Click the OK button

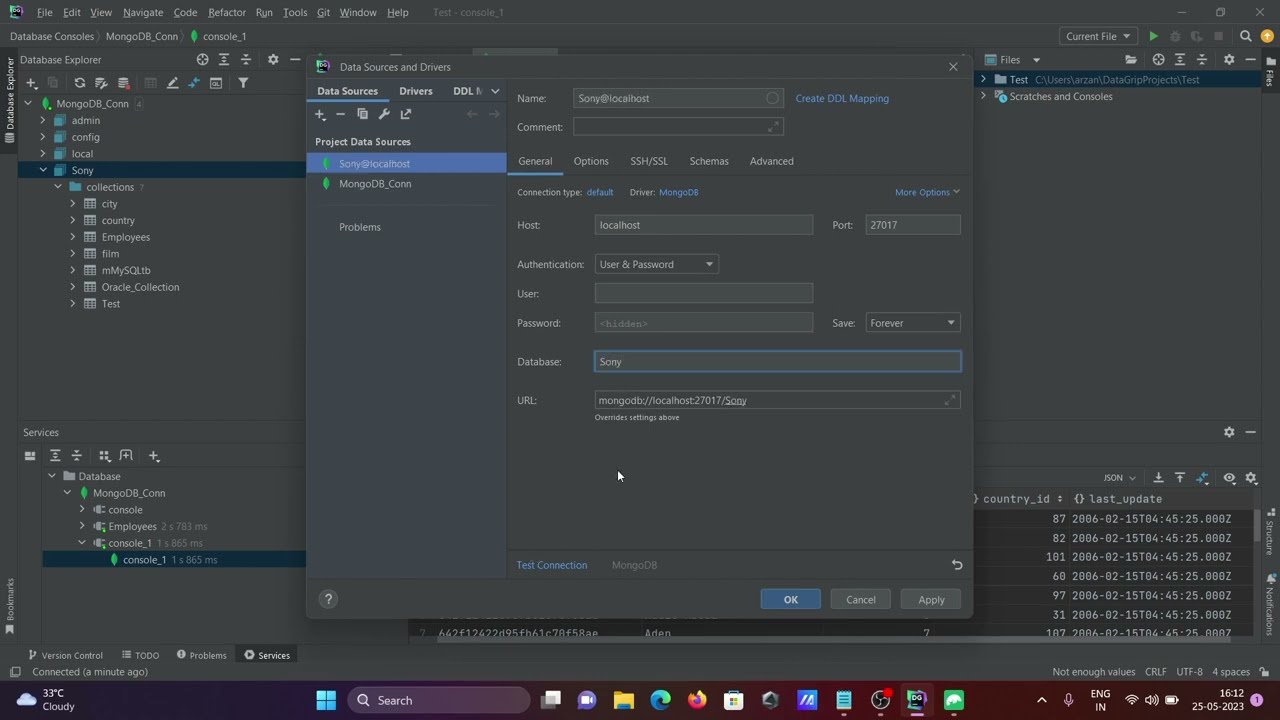pos(790,599)
